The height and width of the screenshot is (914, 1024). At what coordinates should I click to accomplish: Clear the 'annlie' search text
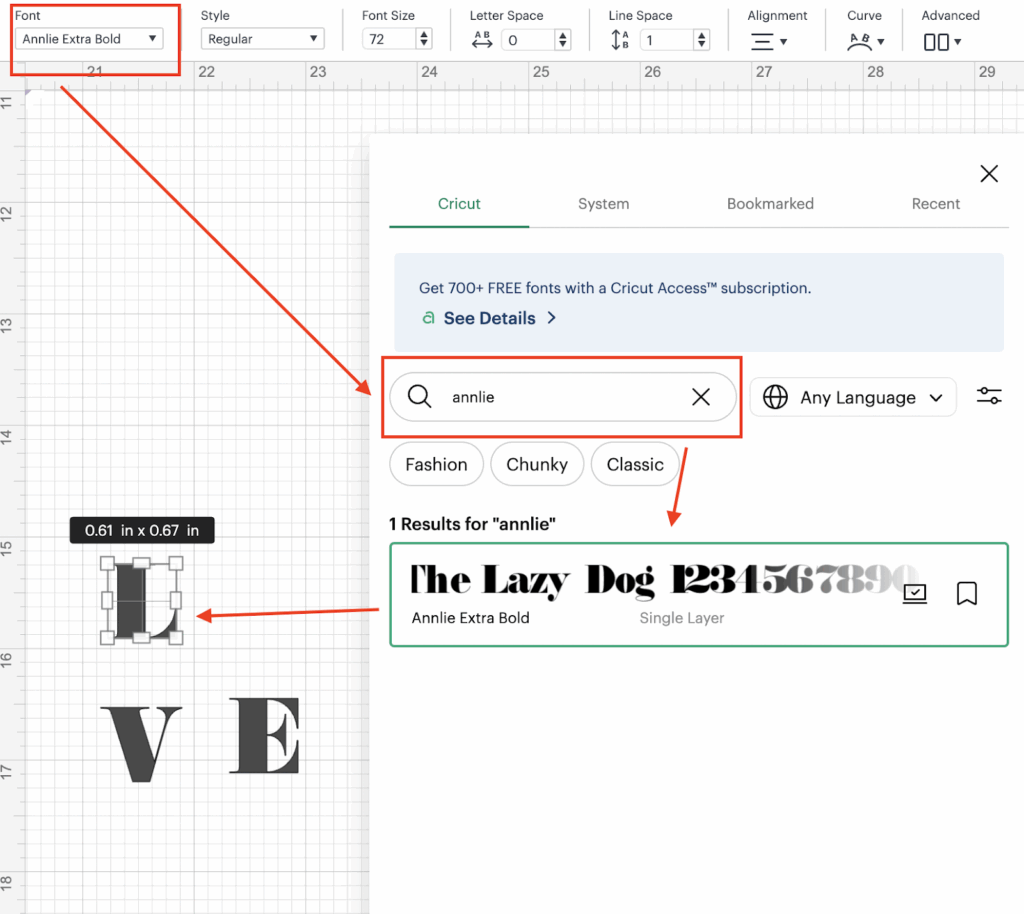[701, 397]
